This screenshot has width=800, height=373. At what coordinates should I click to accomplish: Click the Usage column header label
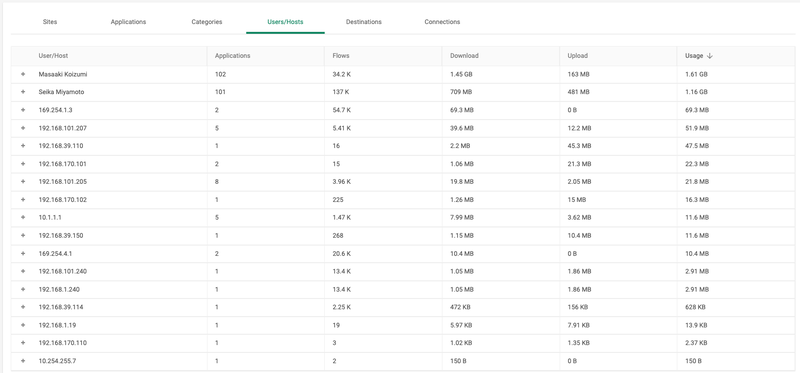click(x=694, y=56)
